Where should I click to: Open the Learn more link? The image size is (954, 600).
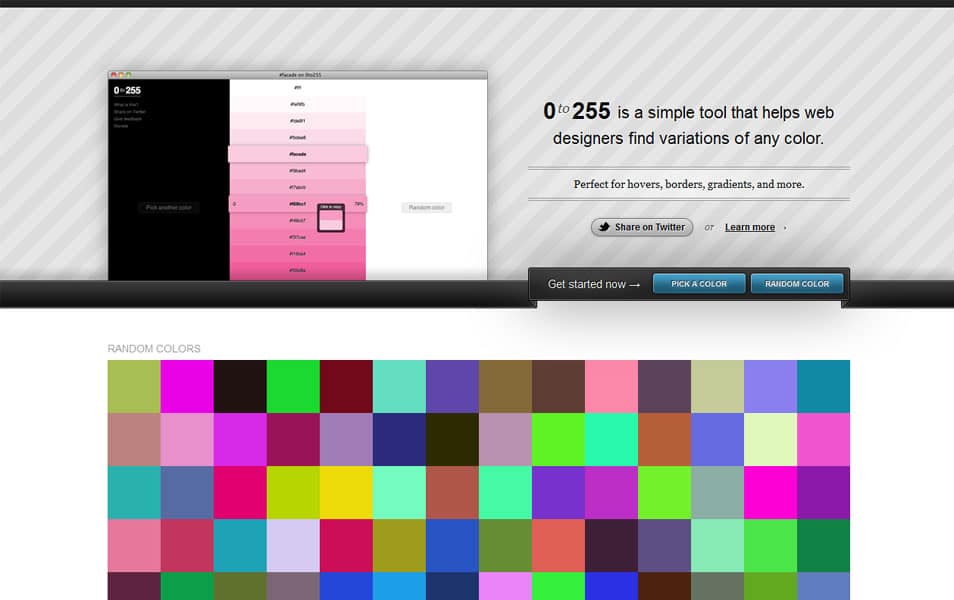point(750,227)
